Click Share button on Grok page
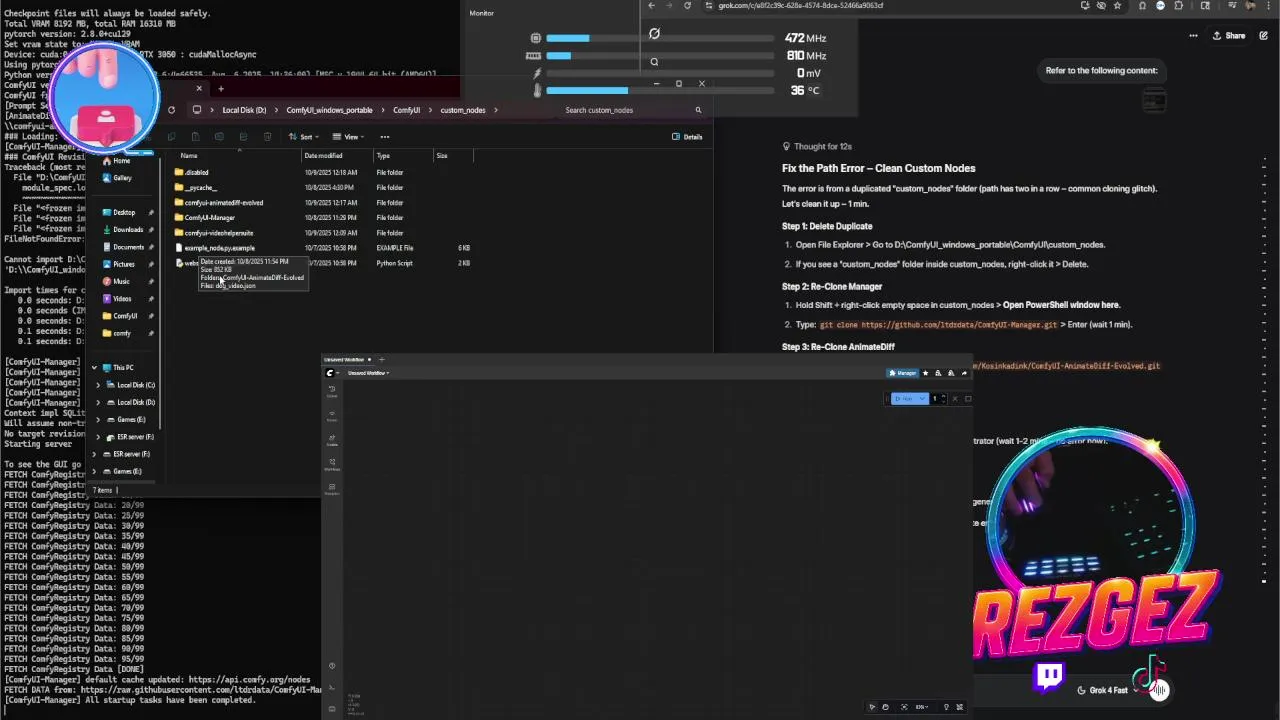 (1229, 36)
